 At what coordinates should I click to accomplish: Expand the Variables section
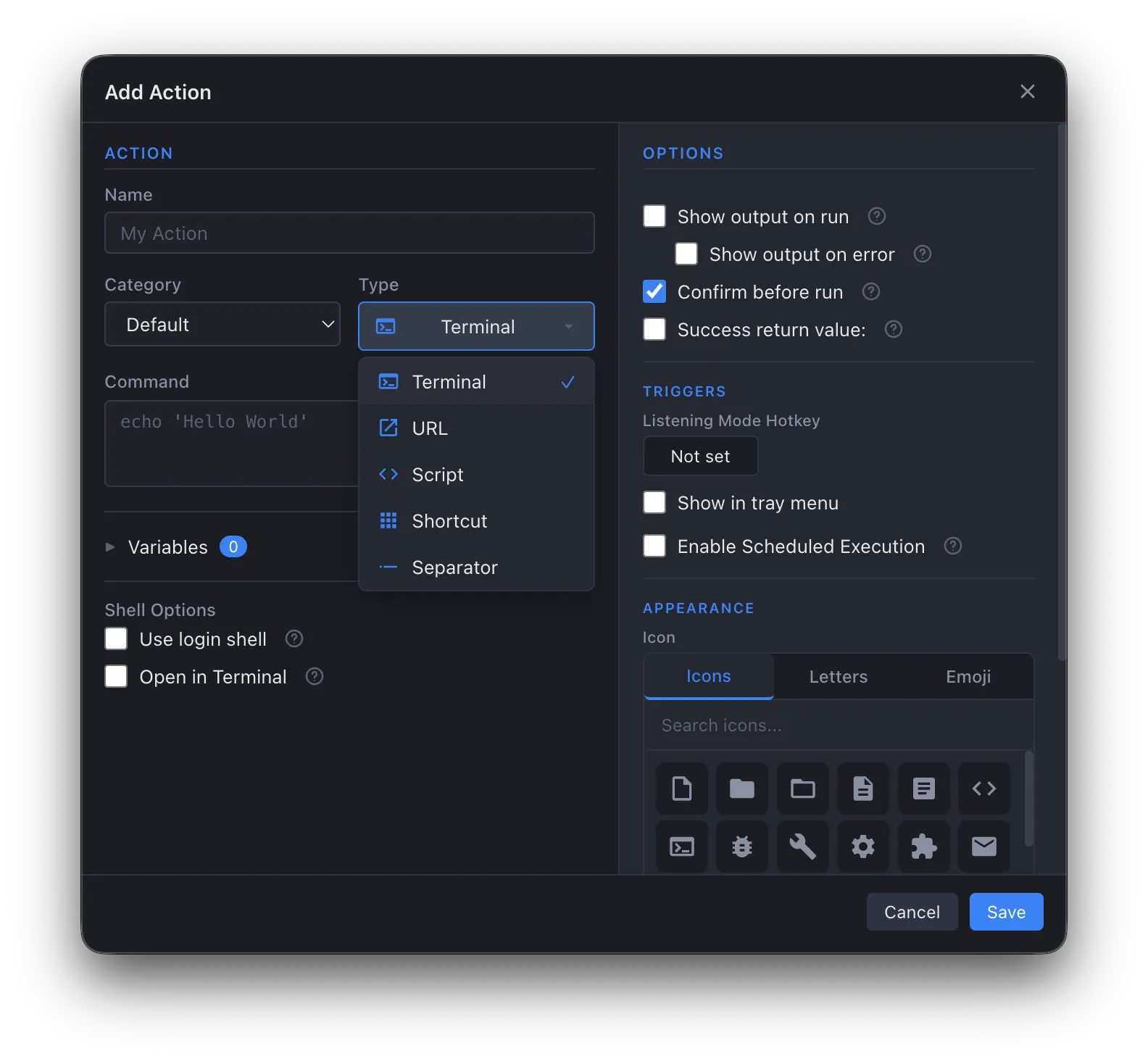pos(110,547)
